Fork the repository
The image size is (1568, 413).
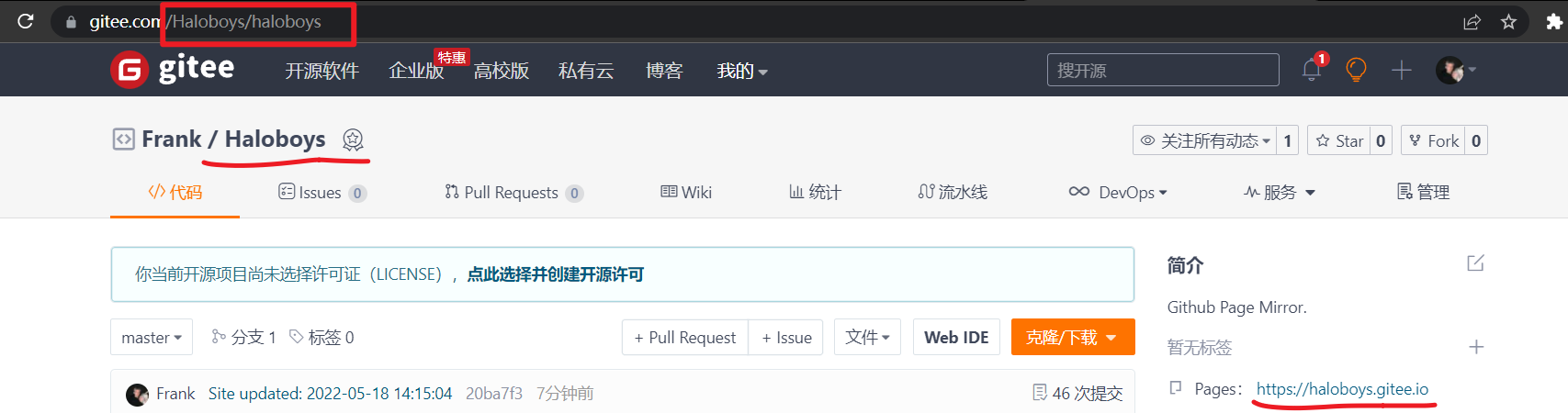[x=1433, y=140]
